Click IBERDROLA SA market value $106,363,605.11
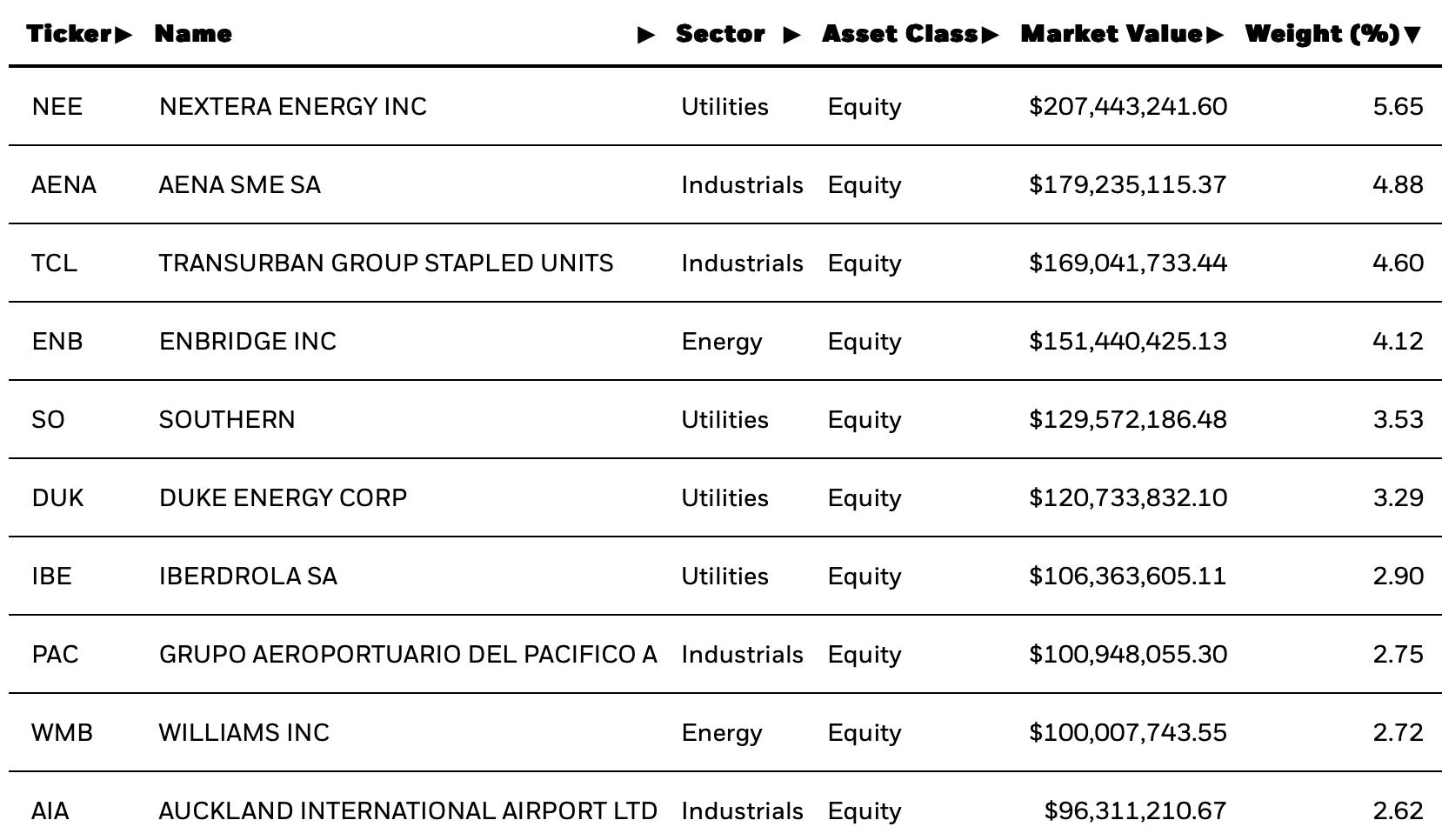 click(1128, 576)
